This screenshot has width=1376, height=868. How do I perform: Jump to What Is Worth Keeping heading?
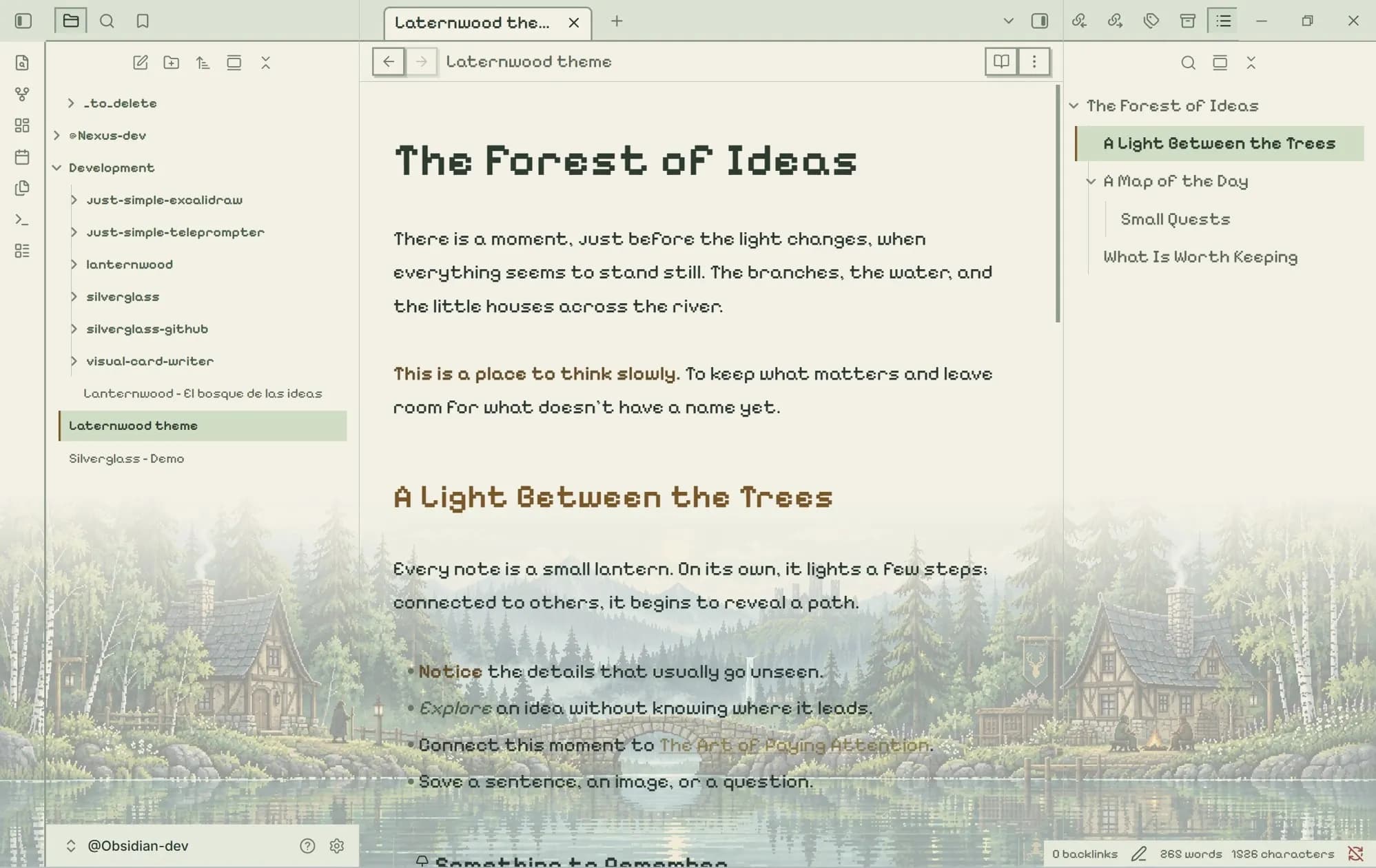[x=1200, y=257]
